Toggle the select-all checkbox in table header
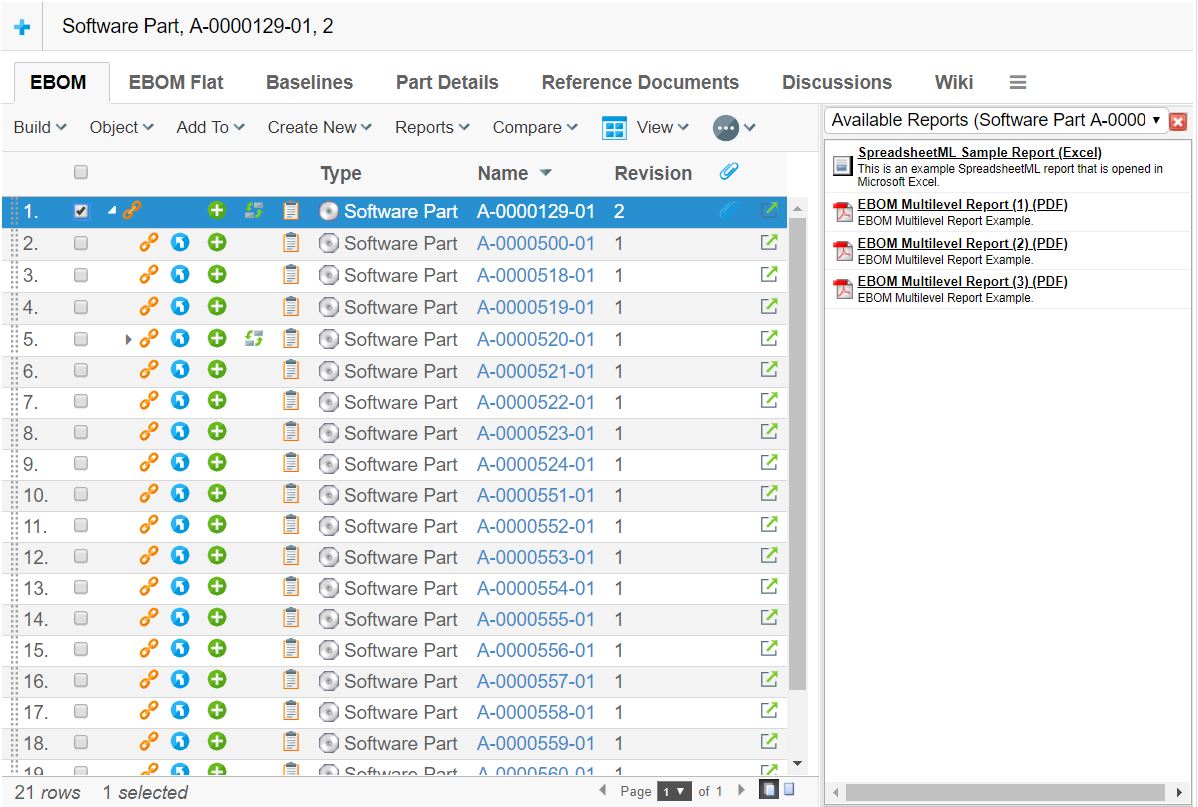Screen dimensions: 1198x807 point(81,172)
